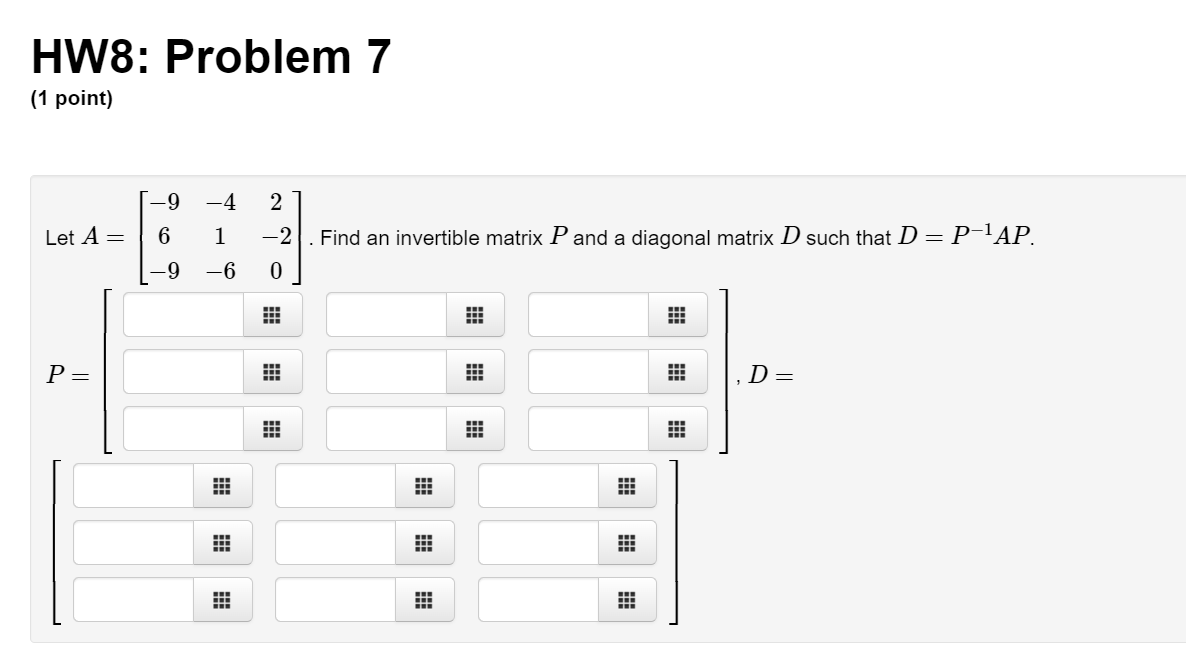Open the equation editor for P's bottom-right entry
Viewport: 1186px width, 646px height.
(x=676, y=430)
